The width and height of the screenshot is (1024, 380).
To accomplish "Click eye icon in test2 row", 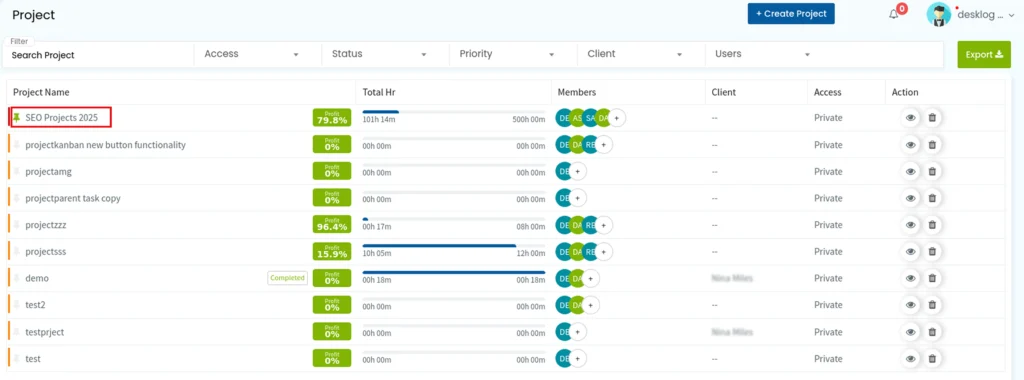I will 910,305.
